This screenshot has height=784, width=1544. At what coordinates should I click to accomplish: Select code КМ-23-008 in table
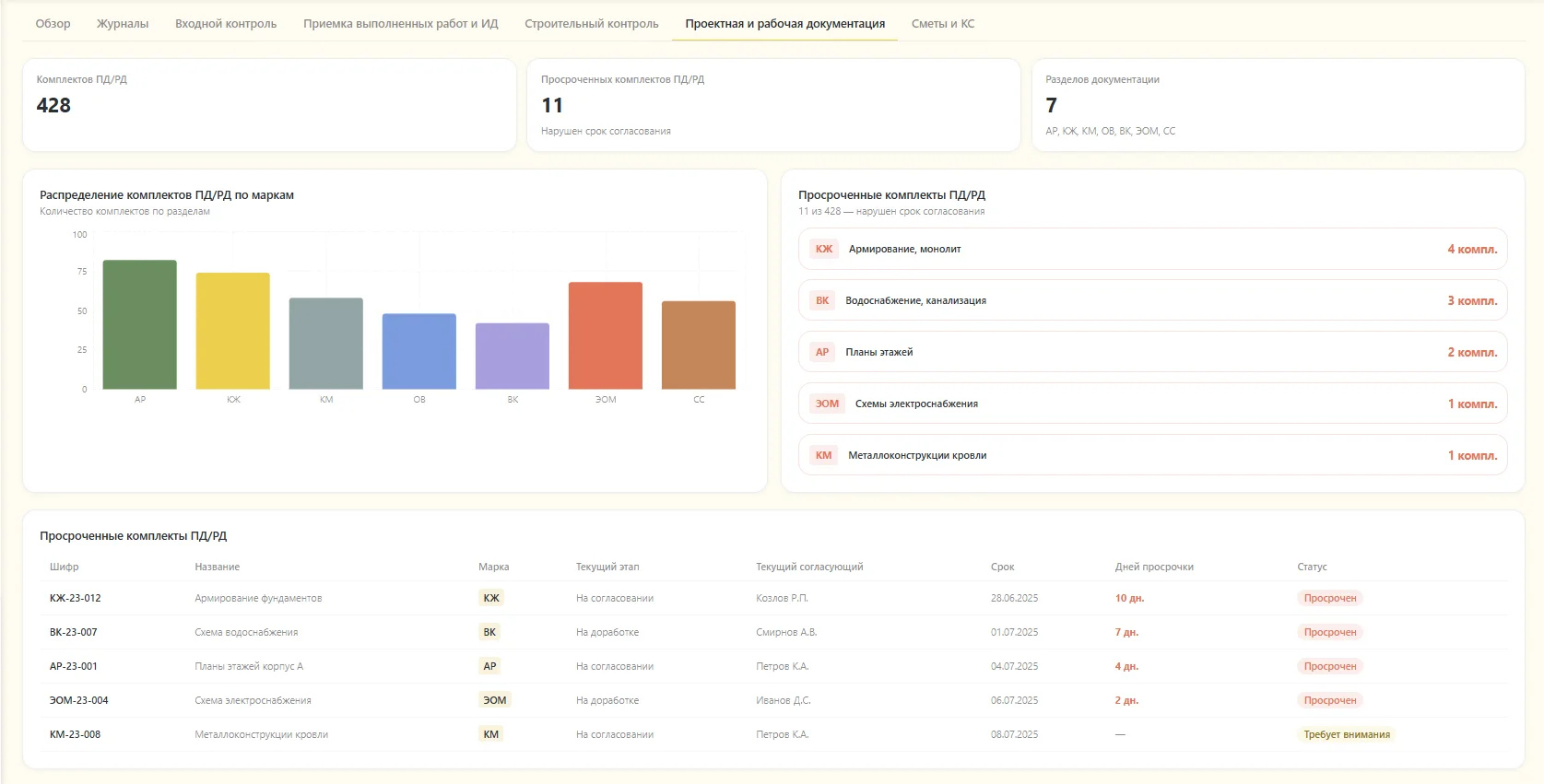[x=76, y=734]
